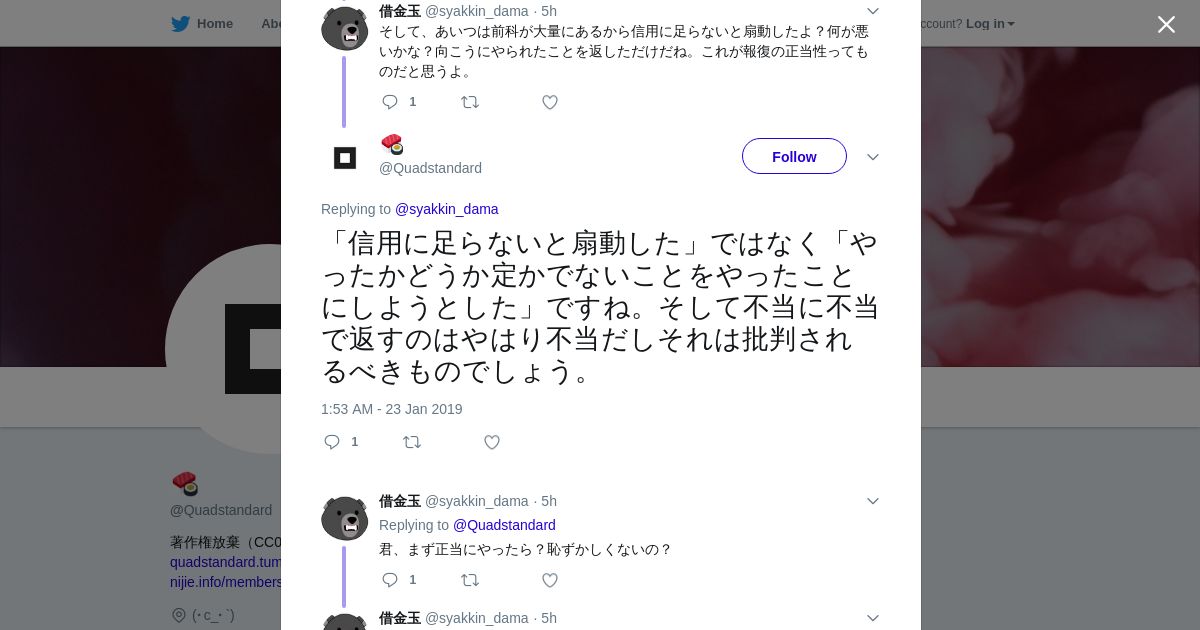Close the tweet overlay with X
1200x630 pixels.
[x=1166, y=24]
